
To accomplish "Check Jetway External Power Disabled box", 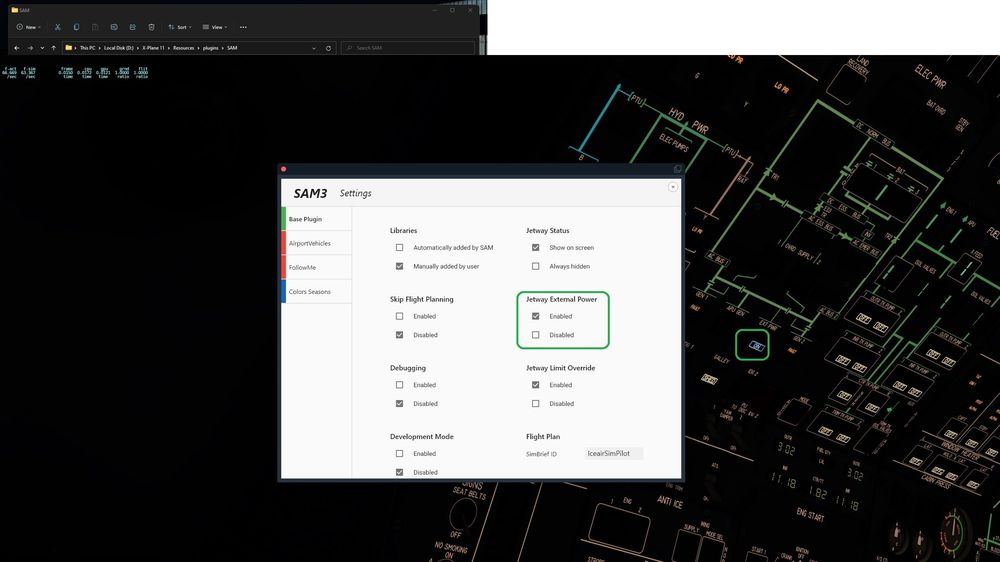I will click(536, 335).
